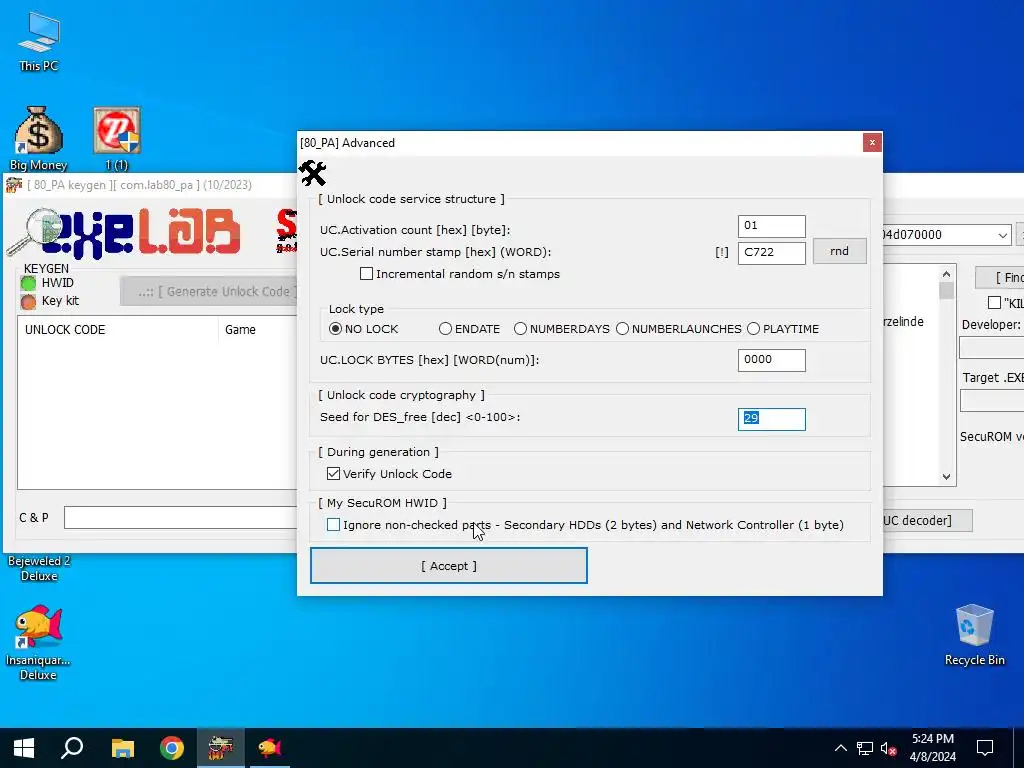
Task: Switch to Insaniquarium fish taskbar icon
Action: click(x=270, y=748)
